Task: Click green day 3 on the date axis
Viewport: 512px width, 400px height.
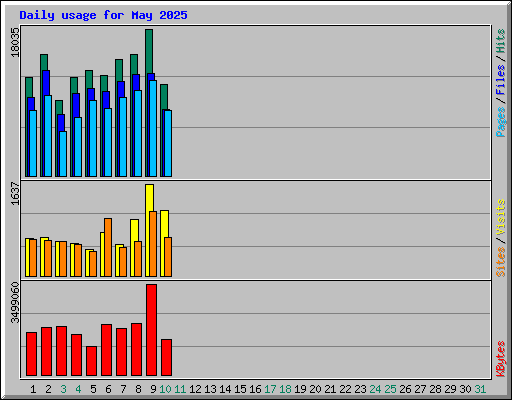Action: (63, 389)
